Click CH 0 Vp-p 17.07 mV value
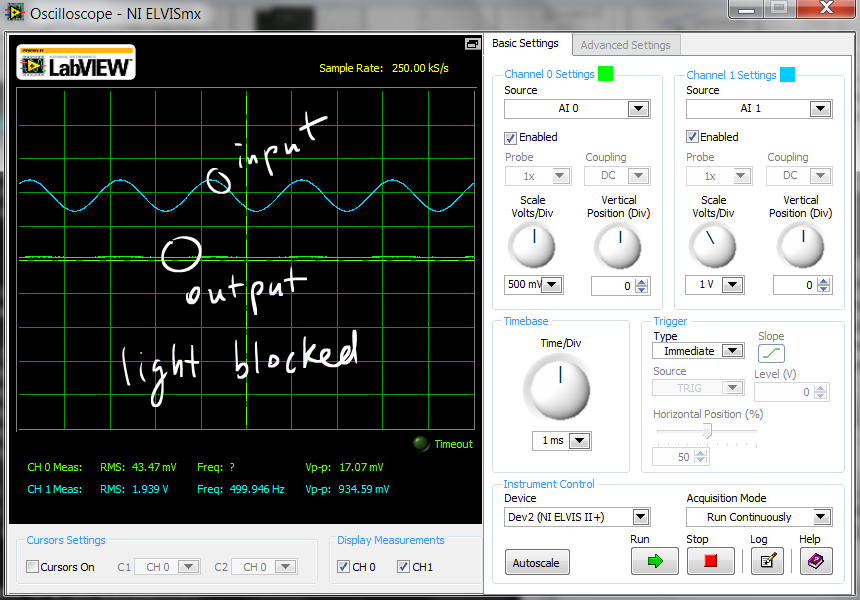The width and height of the screenshot is (860, 600). click(x=361, y=467)
